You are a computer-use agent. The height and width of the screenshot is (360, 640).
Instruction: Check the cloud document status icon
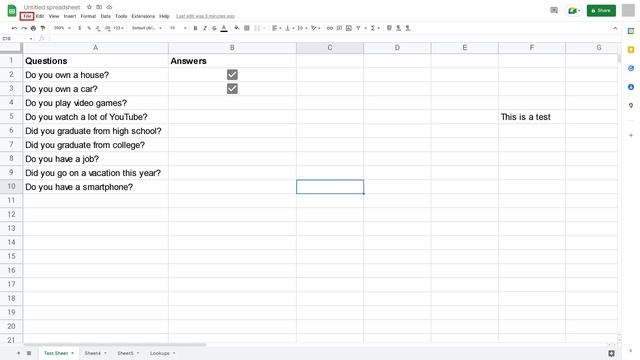coord(109,7)
